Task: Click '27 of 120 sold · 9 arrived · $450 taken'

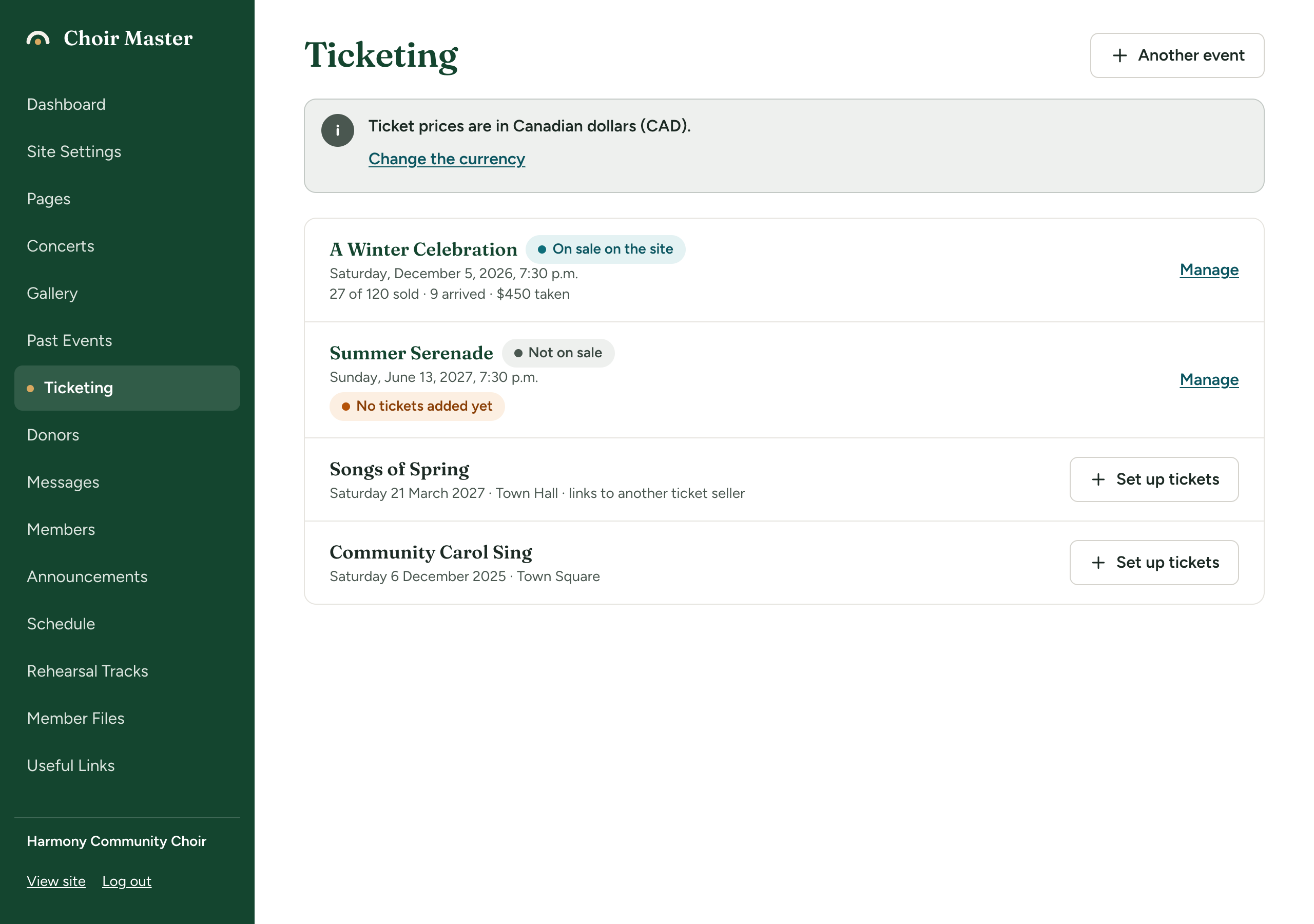Action: pyautogui.click(x=449, y=294)
